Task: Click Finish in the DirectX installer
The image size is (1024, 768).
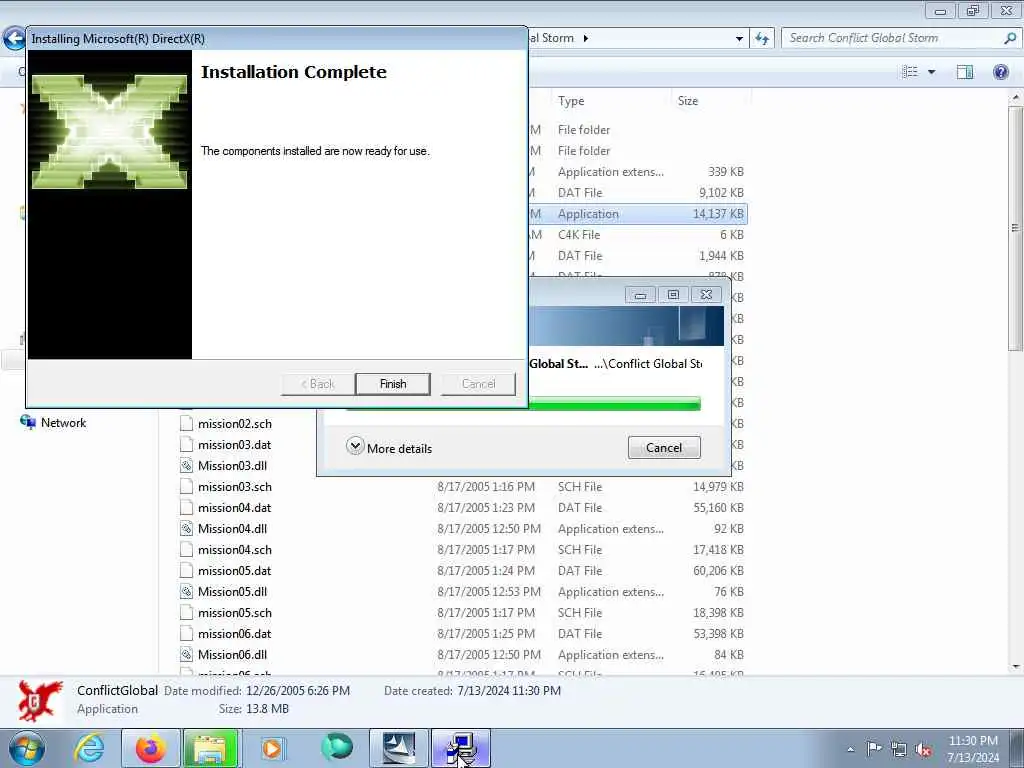Action: point(392,384)
